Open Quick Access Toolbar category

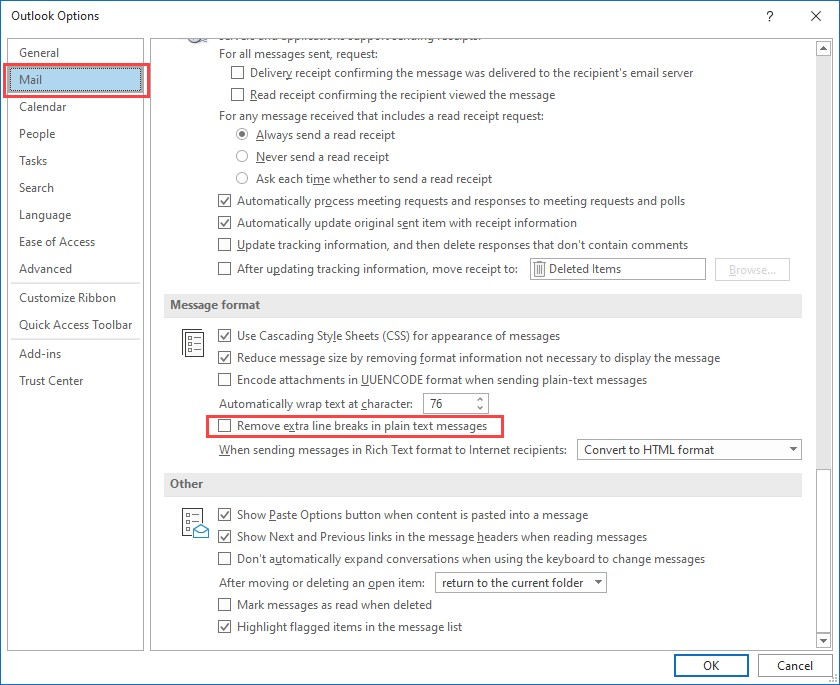(x=76, y=325)
